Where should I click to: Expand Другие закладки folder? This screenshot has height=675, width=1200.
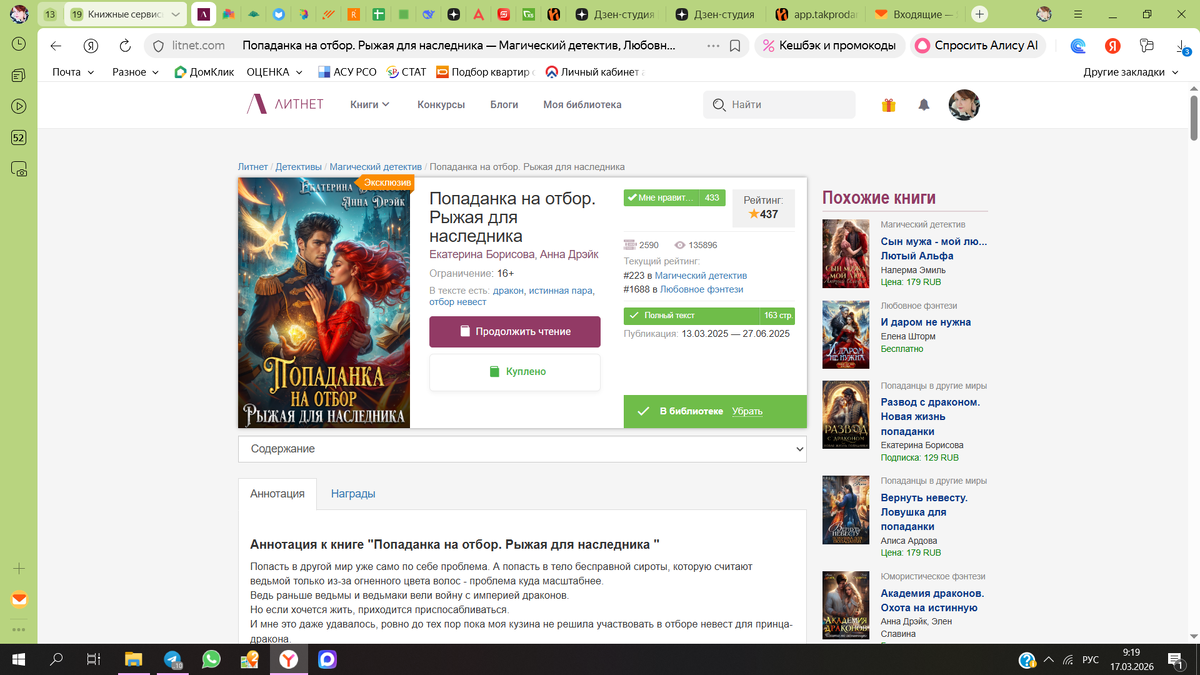(x=1131, y=72)
